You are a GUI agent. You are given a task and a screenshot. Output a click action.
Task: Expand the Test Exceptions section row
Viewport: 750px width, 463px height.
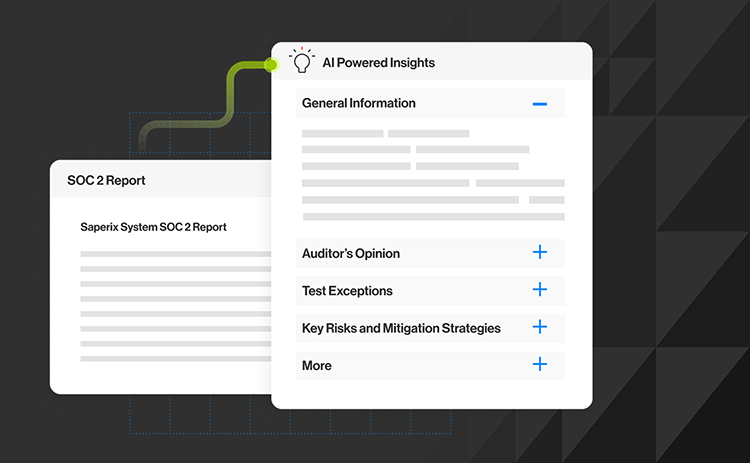347,291
